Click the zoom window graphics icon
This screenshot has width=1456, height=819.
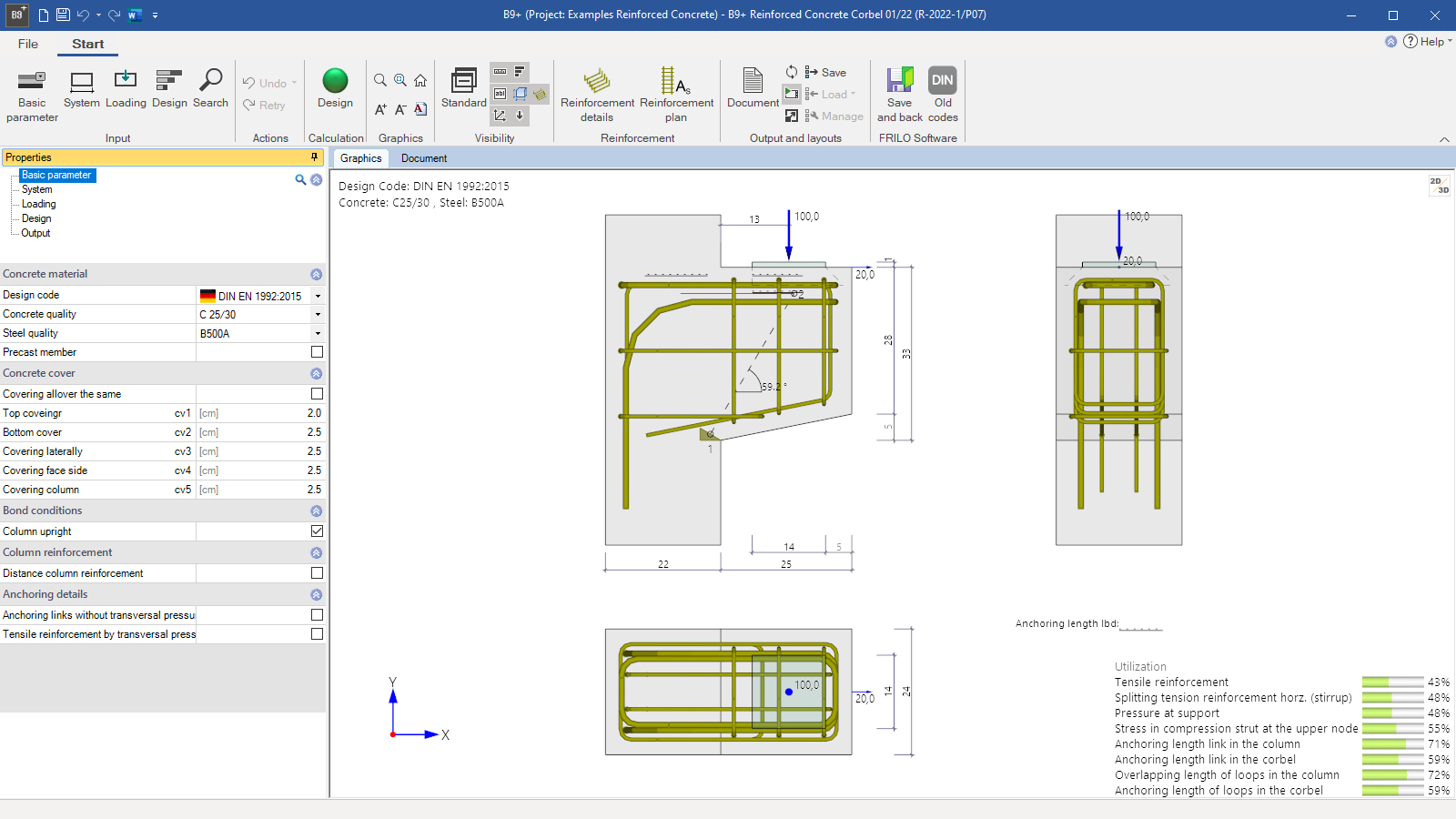(x=400, y=80)
